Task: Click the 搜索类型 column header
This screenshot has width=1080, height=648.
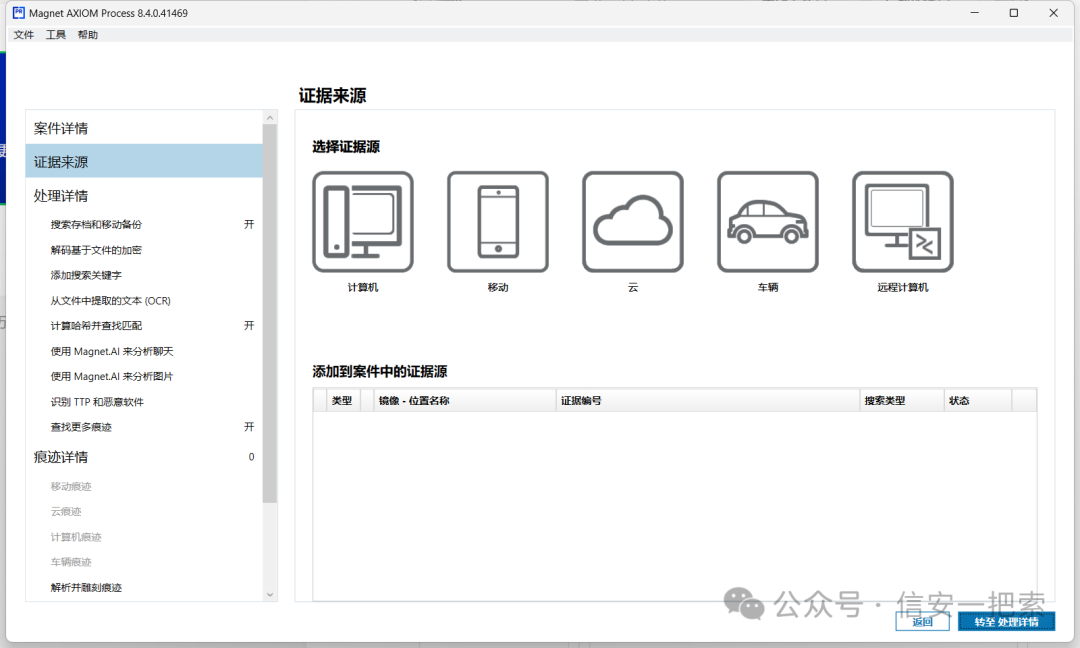Action: tap(902, 400)
